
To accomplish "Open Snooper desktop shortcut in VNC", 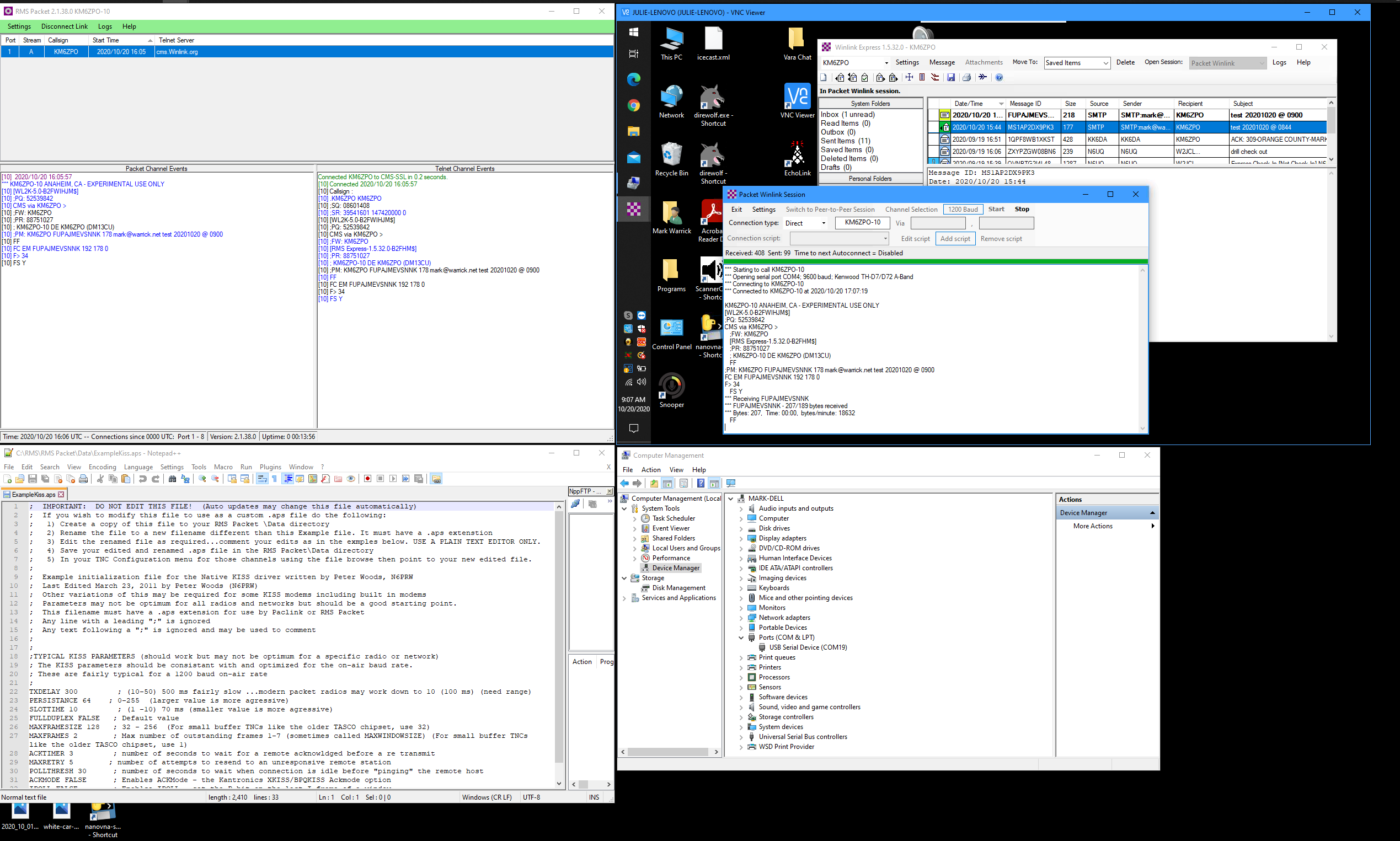I will [x=672, y=391].
